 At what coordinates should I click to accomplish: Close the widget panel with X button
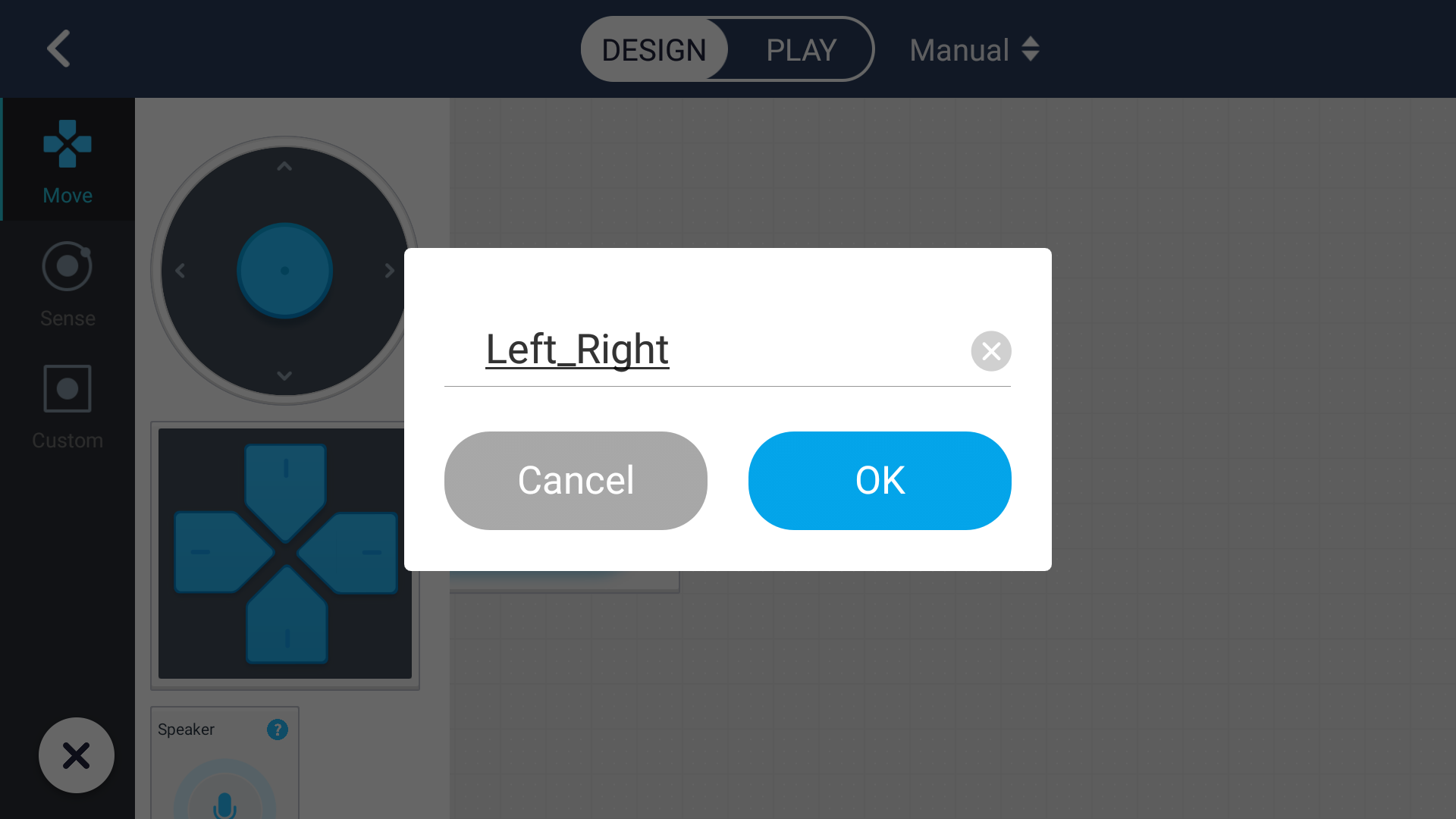tap(77, 755)
